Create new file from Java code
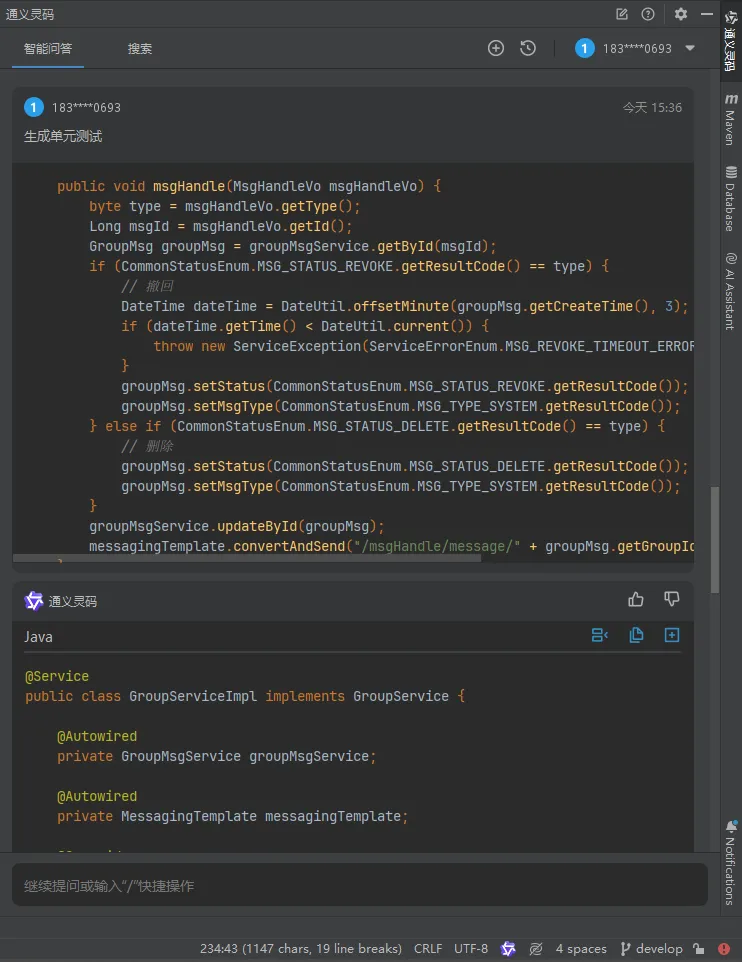Screen dimensions: 742x962 pos(672,635)
